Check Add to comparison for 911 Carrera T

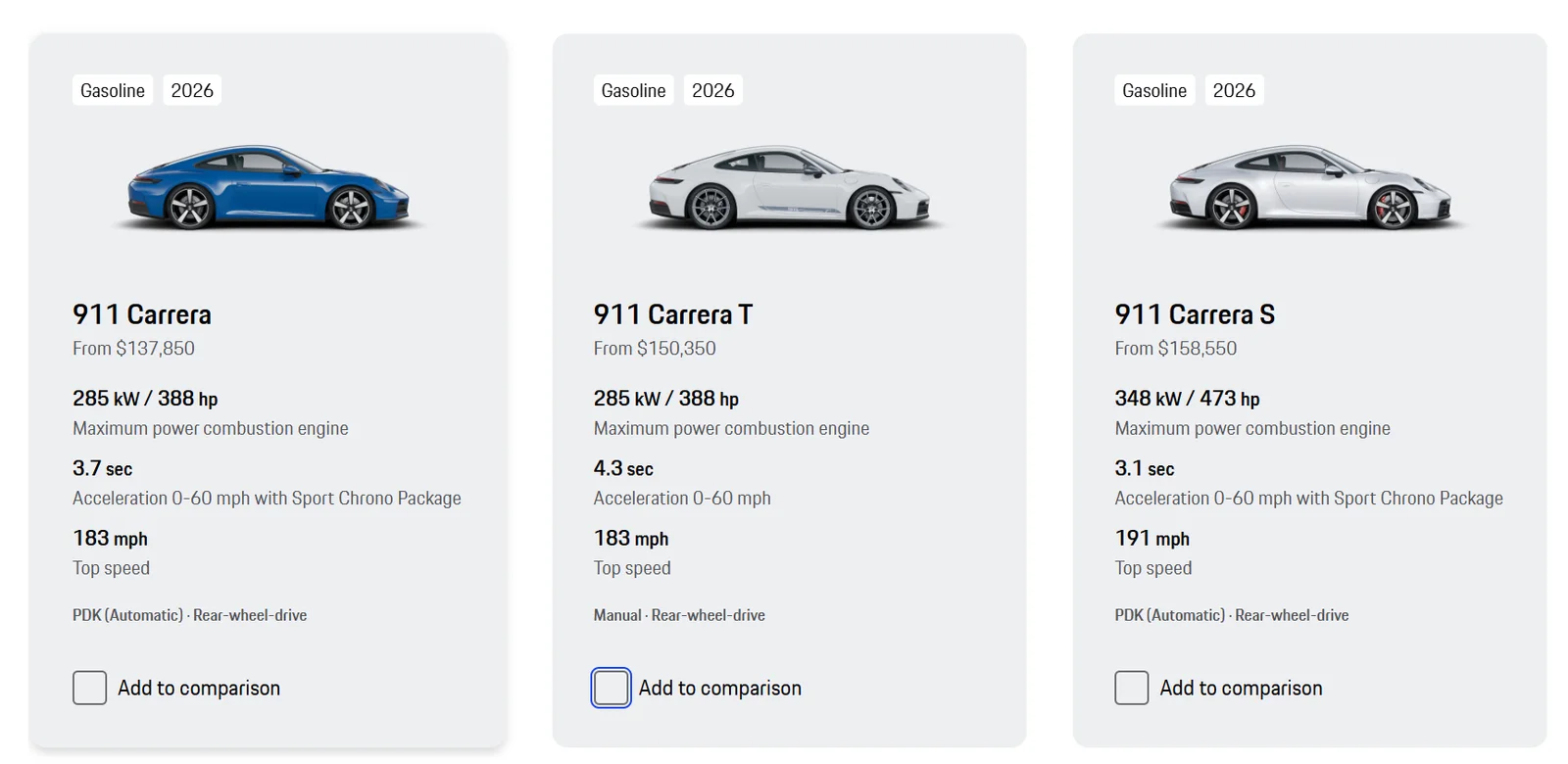[611, 688]
